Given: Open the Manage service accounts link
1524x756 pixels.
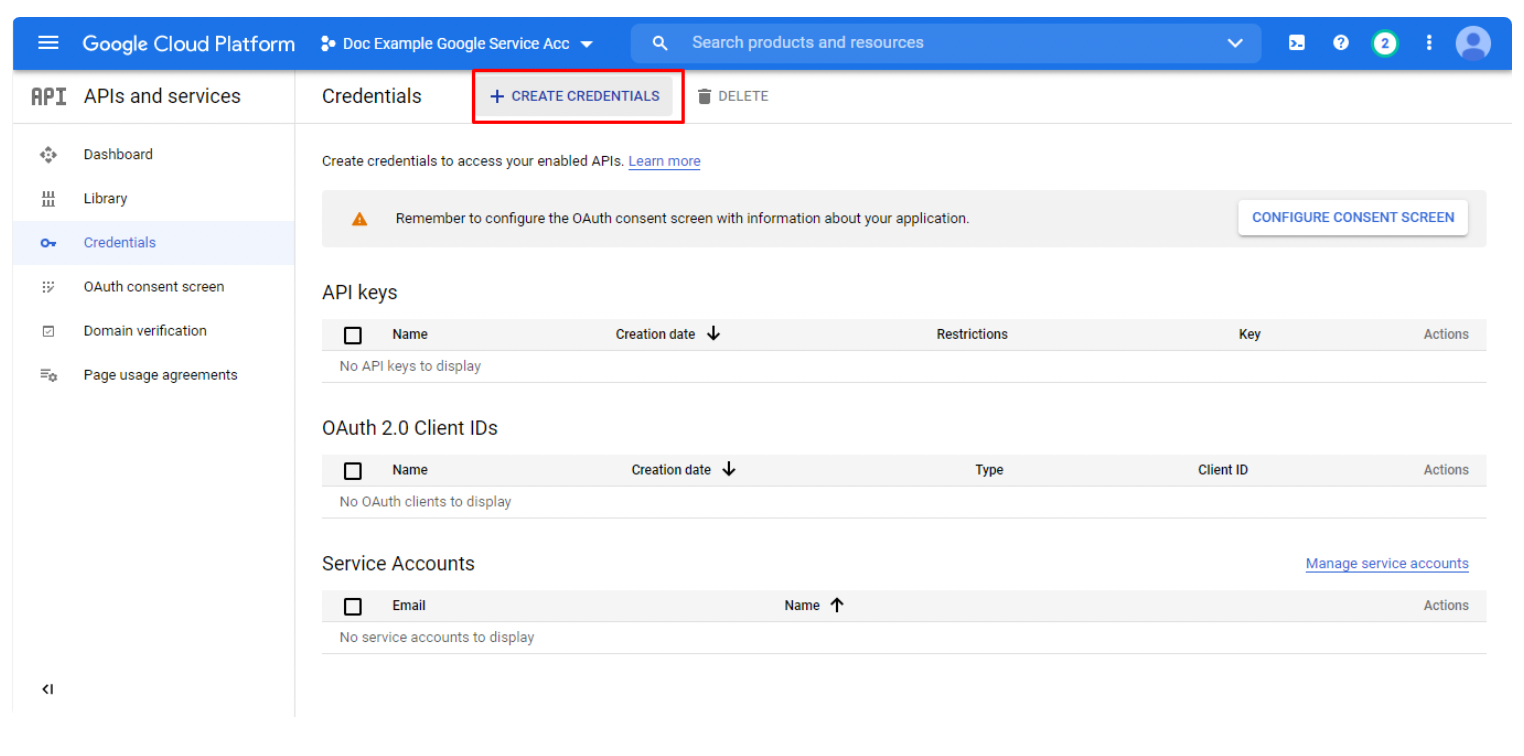Looking at the screenshot, I should point(1387,564).
